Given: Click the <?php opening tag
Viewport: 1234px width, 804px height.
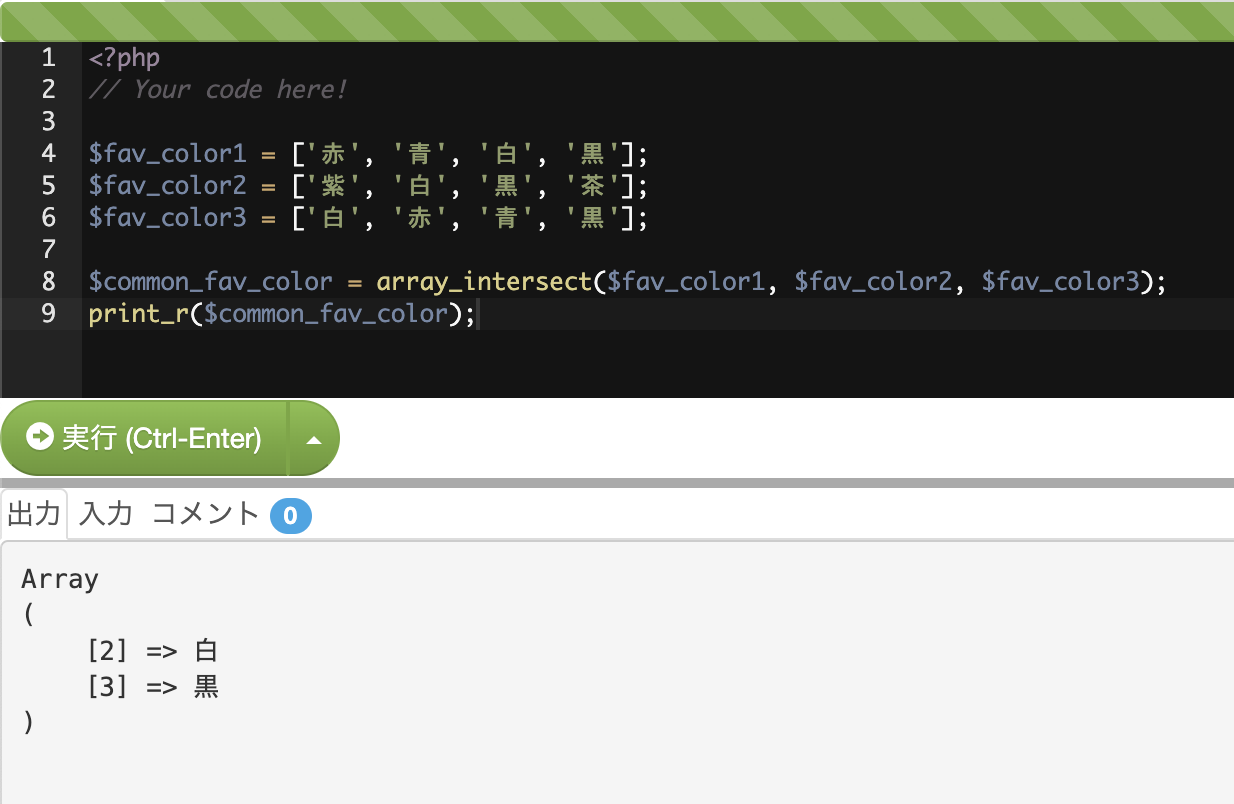Looking at the screenshot, I should (x=124, y=58).
